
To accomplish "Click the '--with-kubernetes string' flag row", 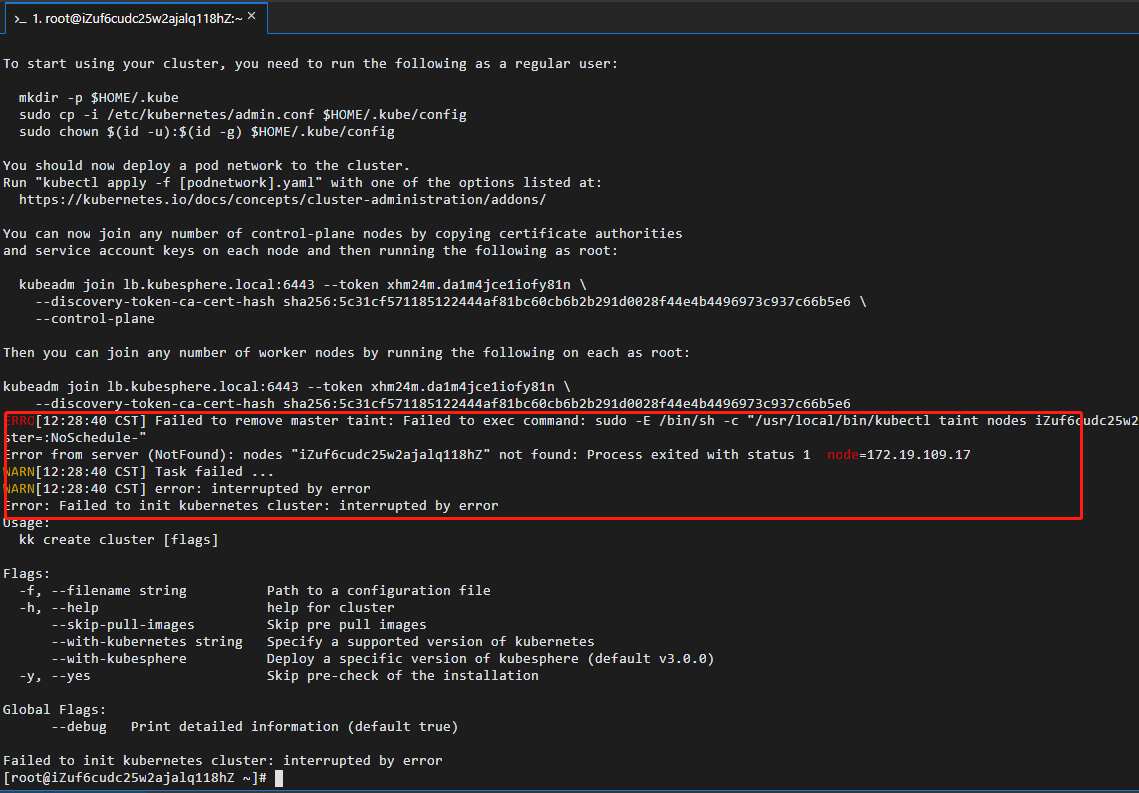I will click(323, 642).
